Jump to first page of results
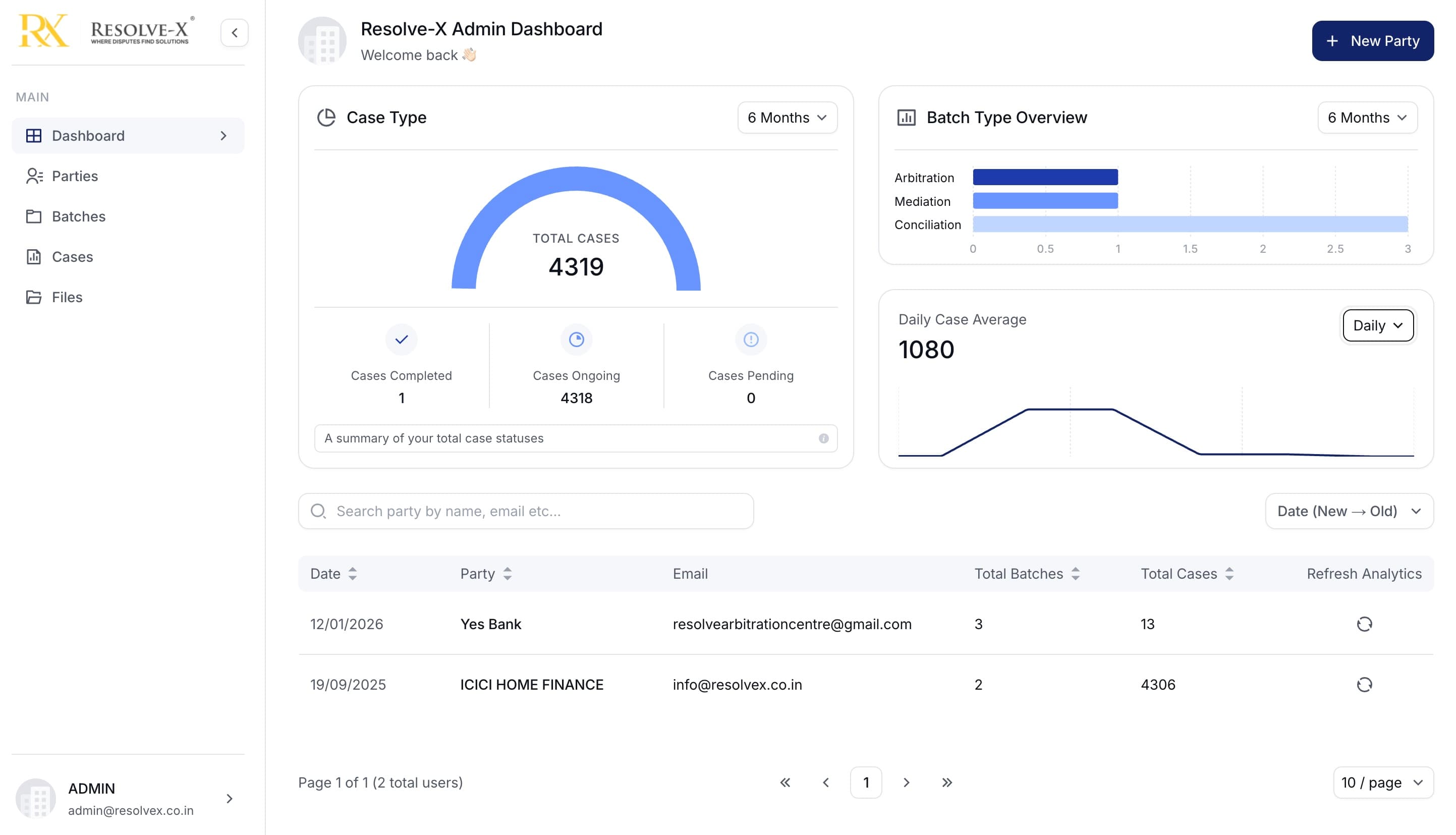The image size is (1456, 835). pyautogui.click(x=785, y=783)
